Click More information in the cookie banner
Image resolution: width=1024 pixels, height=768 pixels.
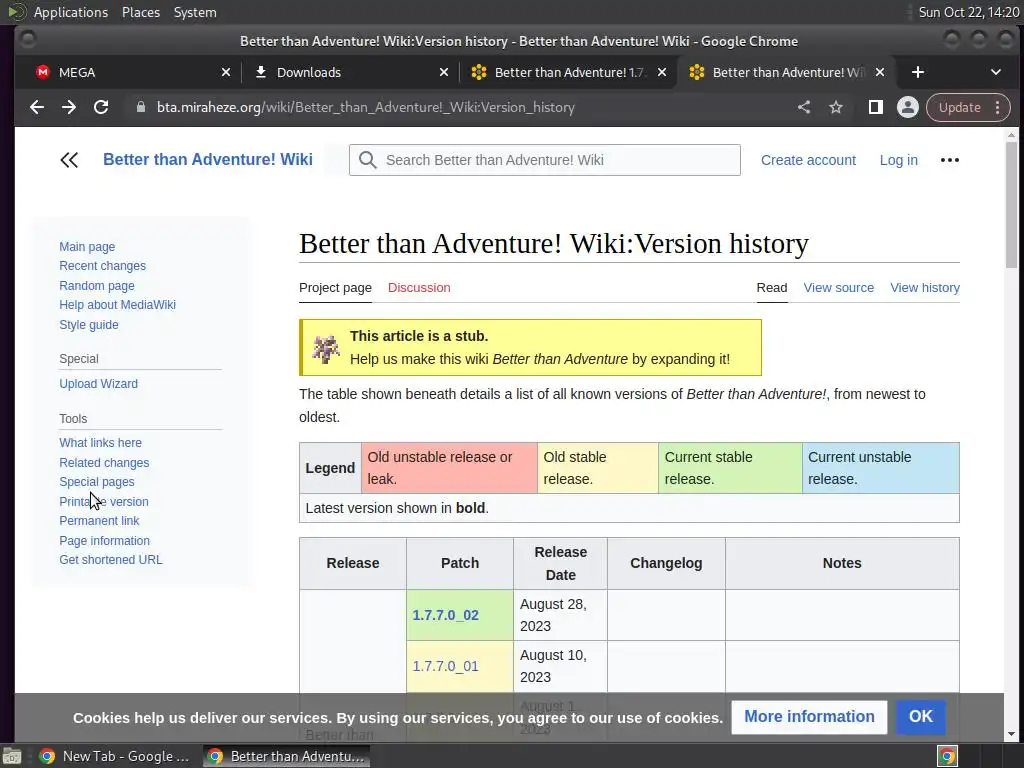tap(809, 717)
